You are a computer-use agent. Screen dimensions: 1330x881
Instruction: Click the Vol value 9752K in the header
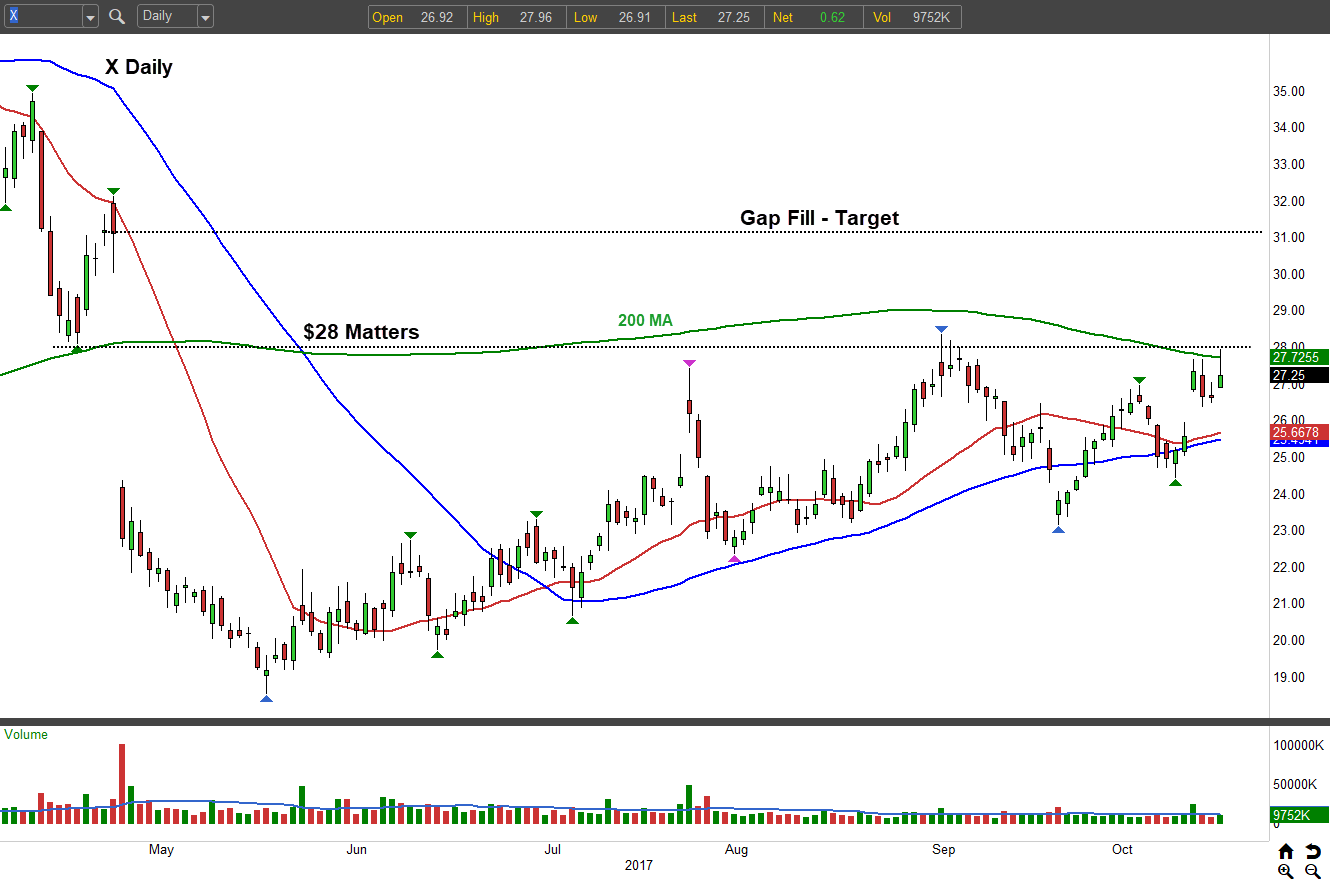point(933,17)
